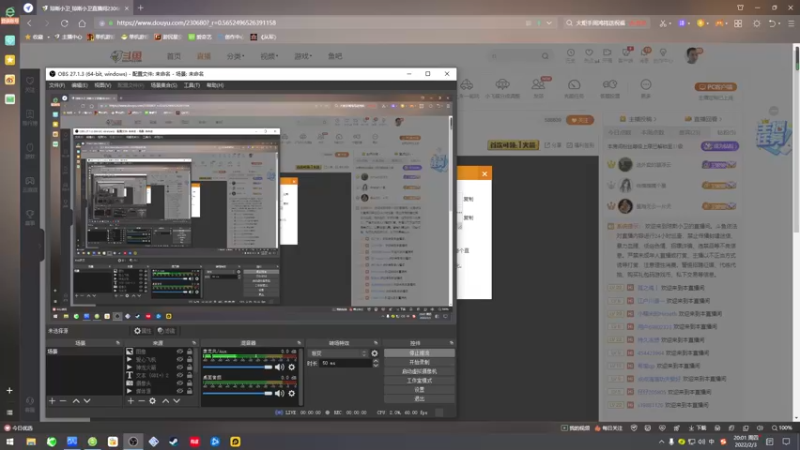Viewport: 800px width, 450px height.
Task: Open File Explorer from the taskbar
Action: click(31, 442)
